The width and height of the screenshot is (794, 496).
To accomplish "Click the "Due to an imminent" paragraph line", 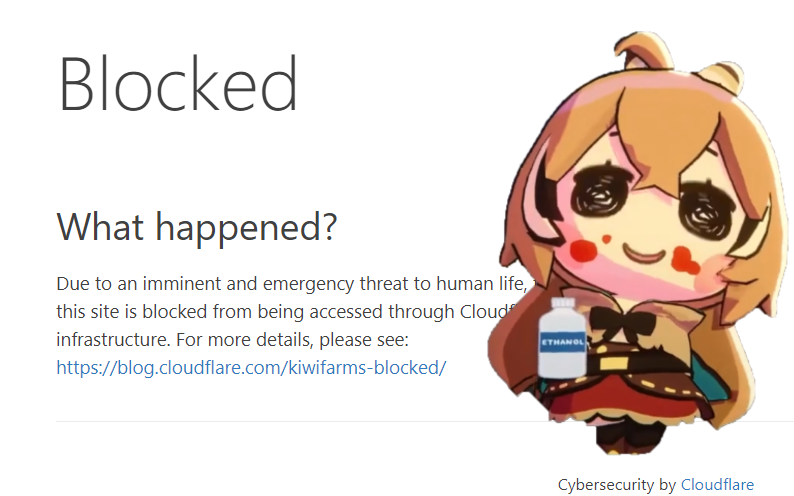I will click(292, 283).
